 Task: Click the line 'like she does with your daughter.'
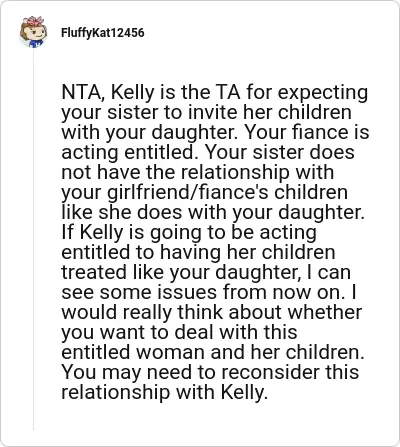[x=213, y=212]
